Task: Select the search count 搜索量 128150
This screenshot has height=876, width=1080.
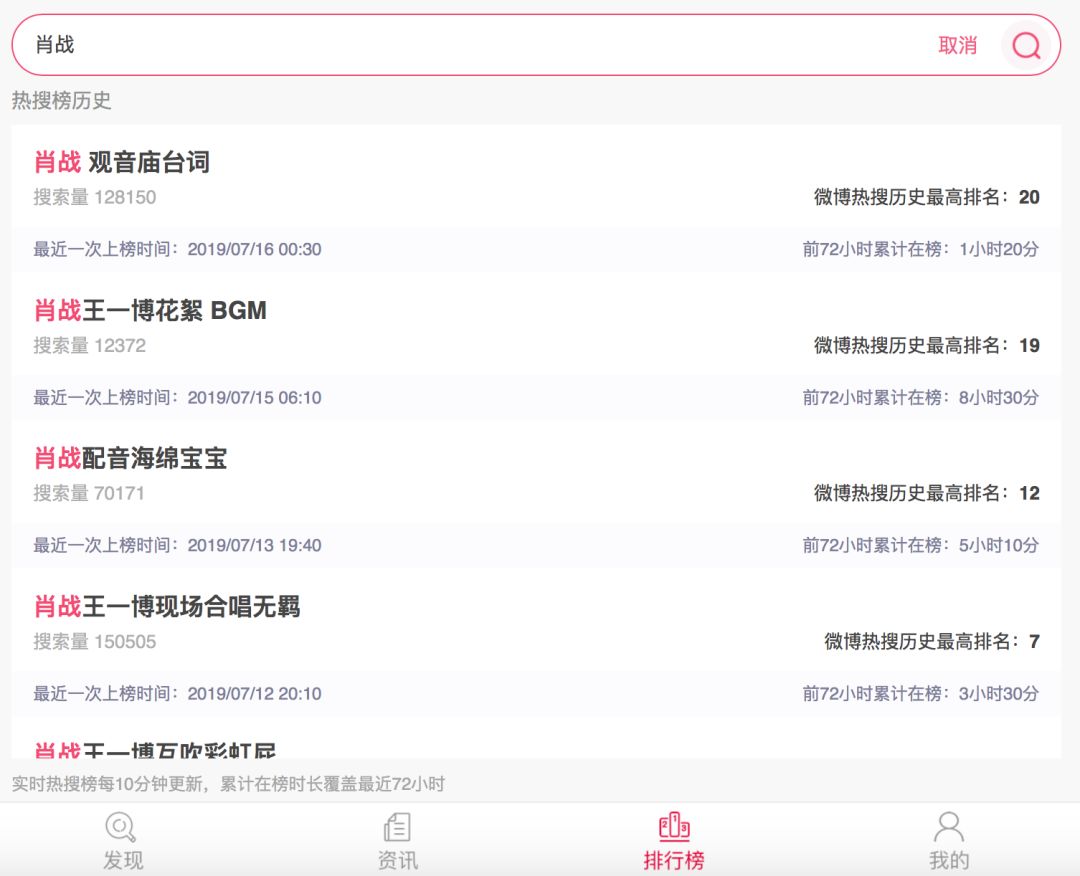Action: coord(95,198)
